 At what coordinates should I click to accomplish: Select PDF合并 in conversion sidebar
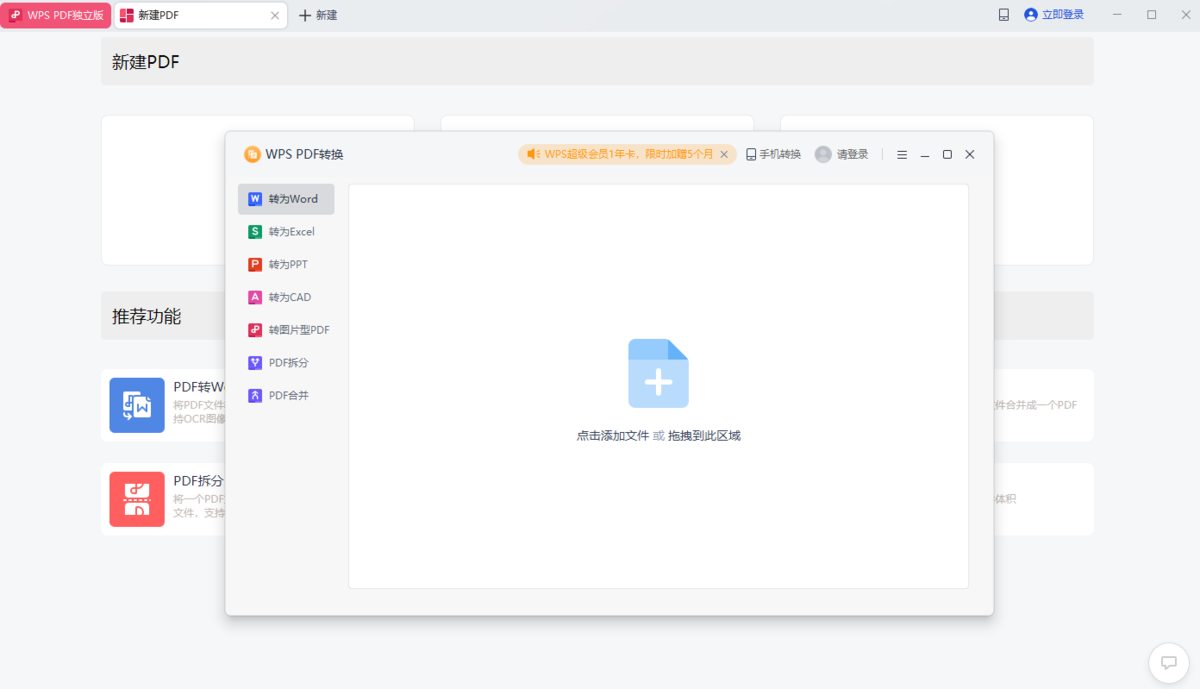tap(286, 396)
